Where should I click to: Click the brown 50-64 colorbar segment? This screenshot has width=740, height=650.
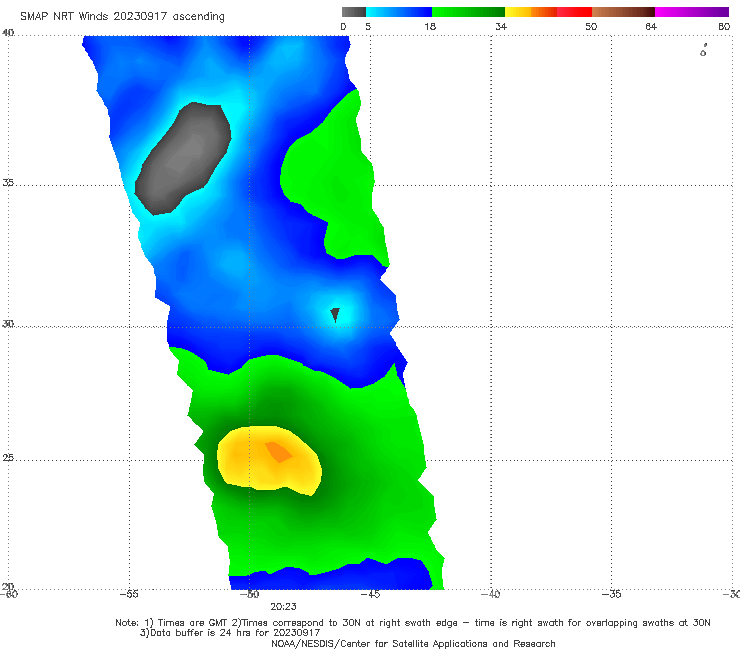click(623, 12)
